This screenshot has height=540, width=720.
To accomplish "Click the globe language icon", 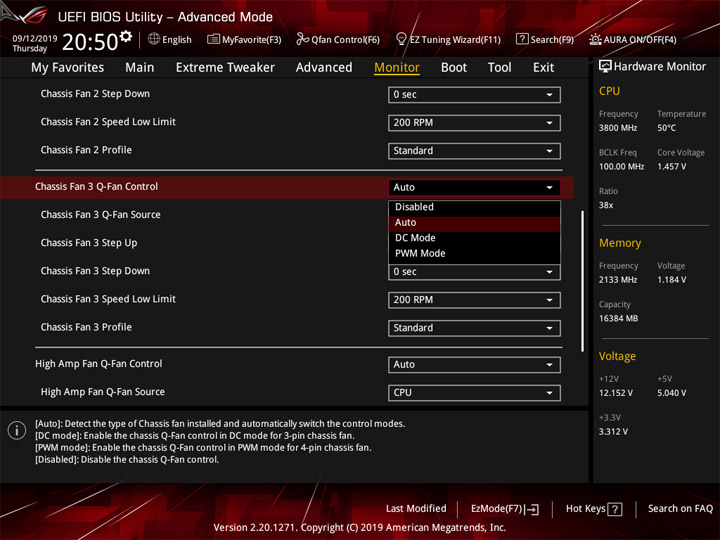I will click(x=154, y=39).
